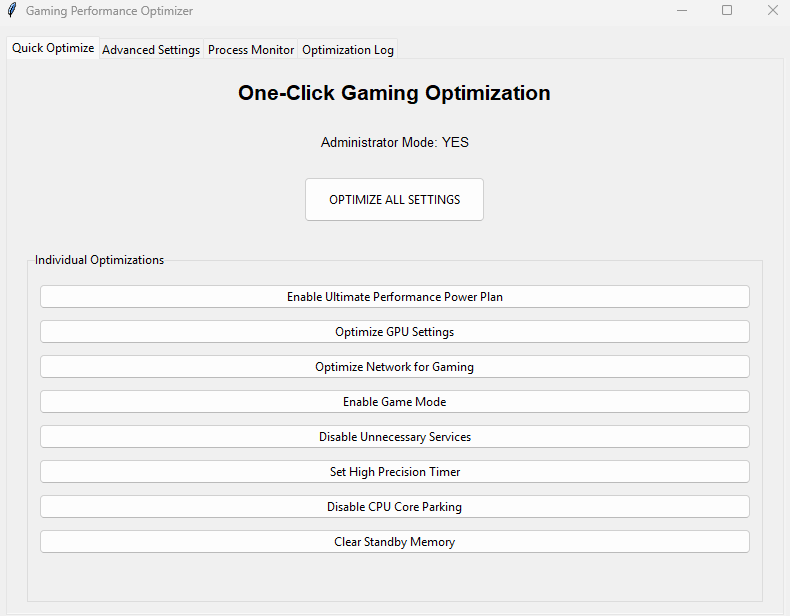790x616 pixels.
Task: Minimize the Gaming Performance Optimizer window
Action: click(x=682, y=11)
